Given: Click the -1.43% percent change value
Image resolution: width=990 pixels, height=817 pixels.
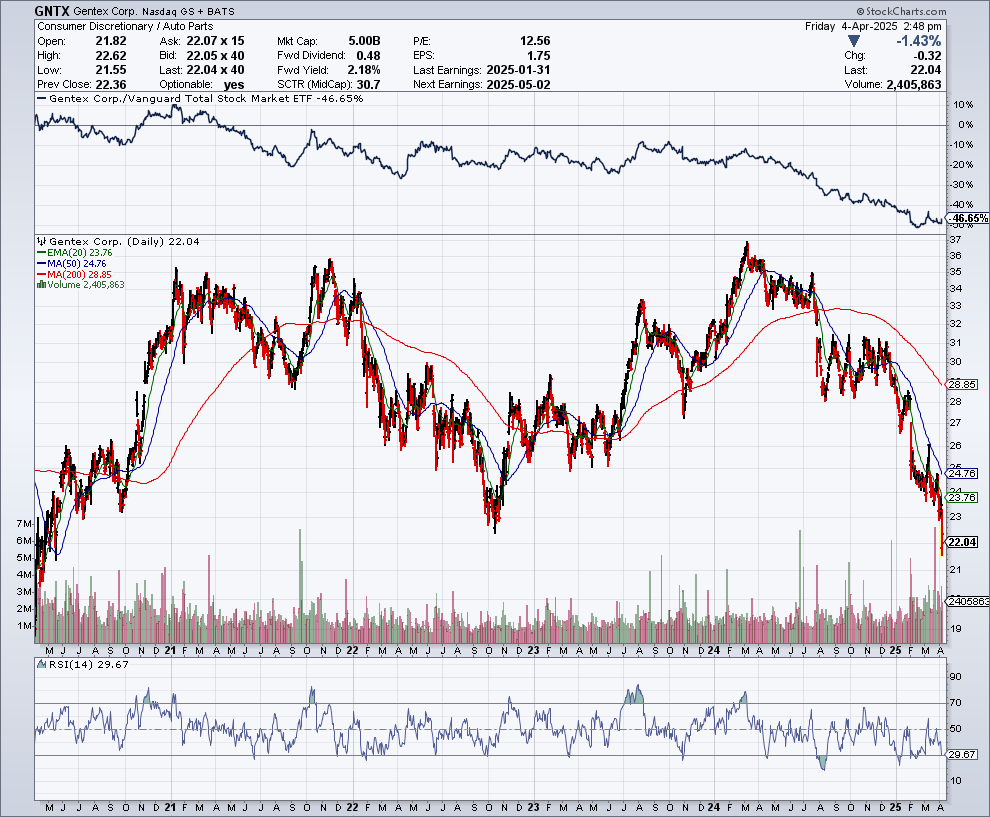Looking at the screenshot, I should pyautogui.click(x=919, y=41).
